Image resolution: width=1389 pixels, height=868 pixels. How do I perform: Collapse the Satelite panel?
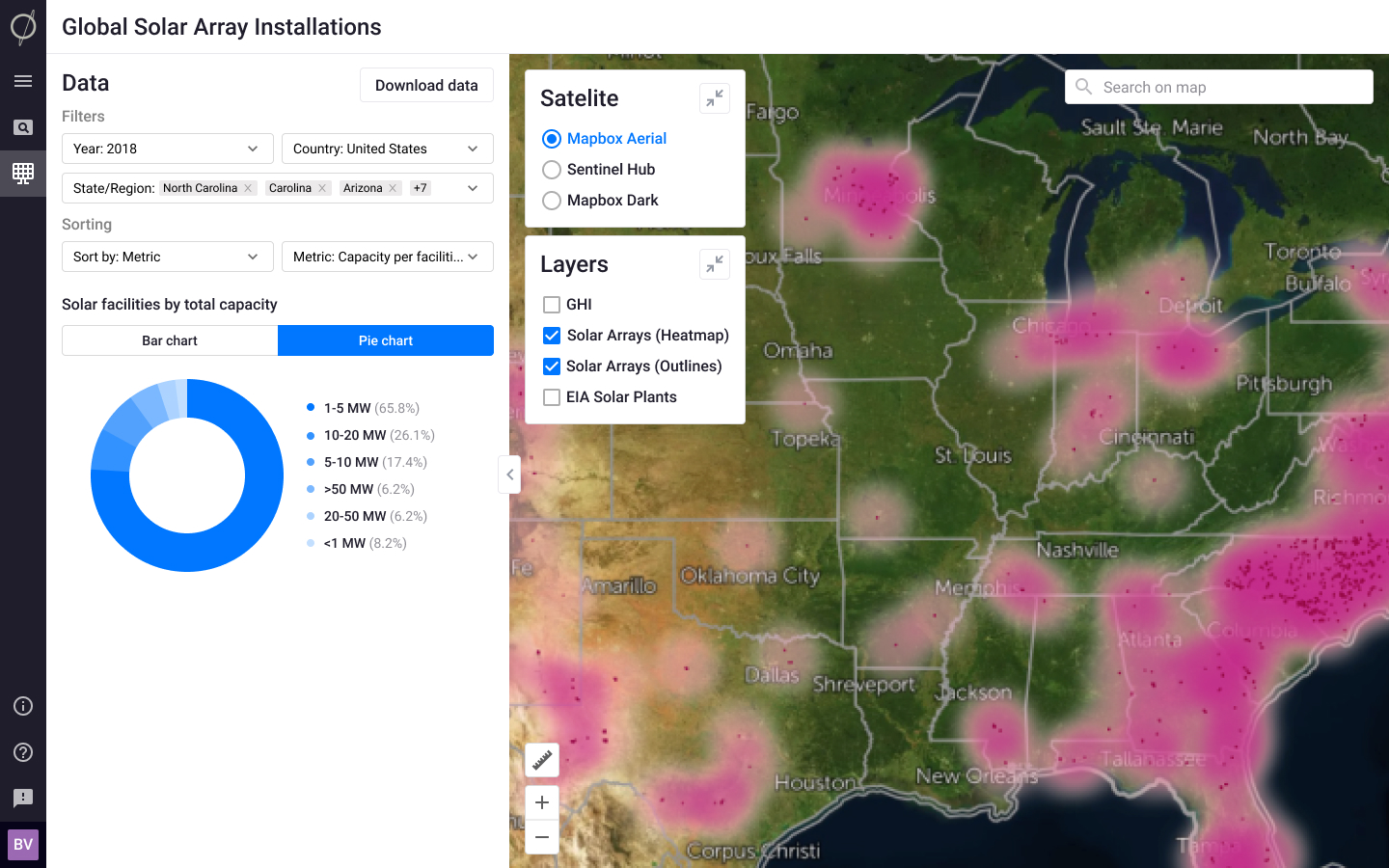tap(714, 98)
